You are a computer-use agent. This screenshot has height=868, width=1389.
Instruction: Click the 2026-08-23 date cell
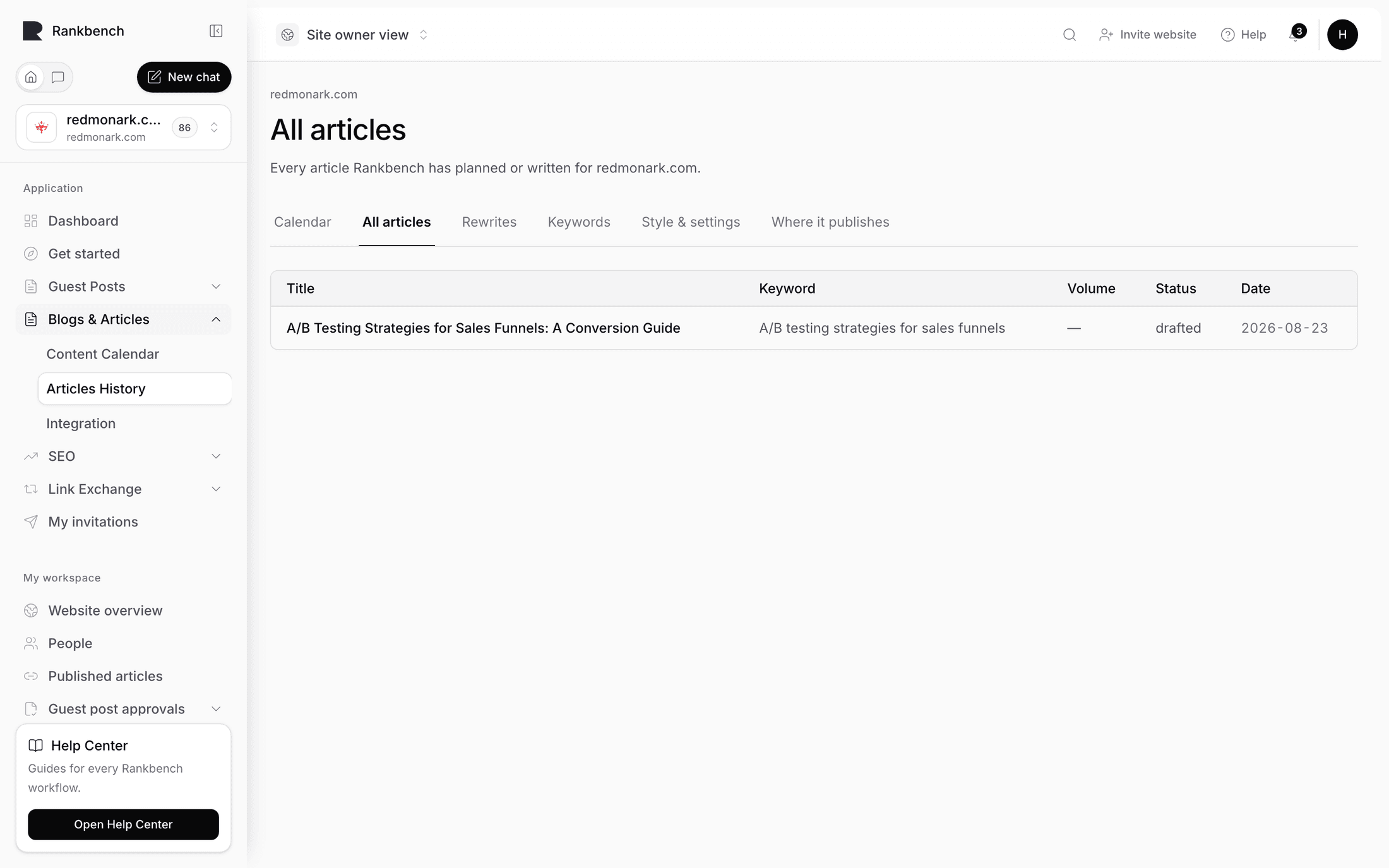pos(1284,328)
